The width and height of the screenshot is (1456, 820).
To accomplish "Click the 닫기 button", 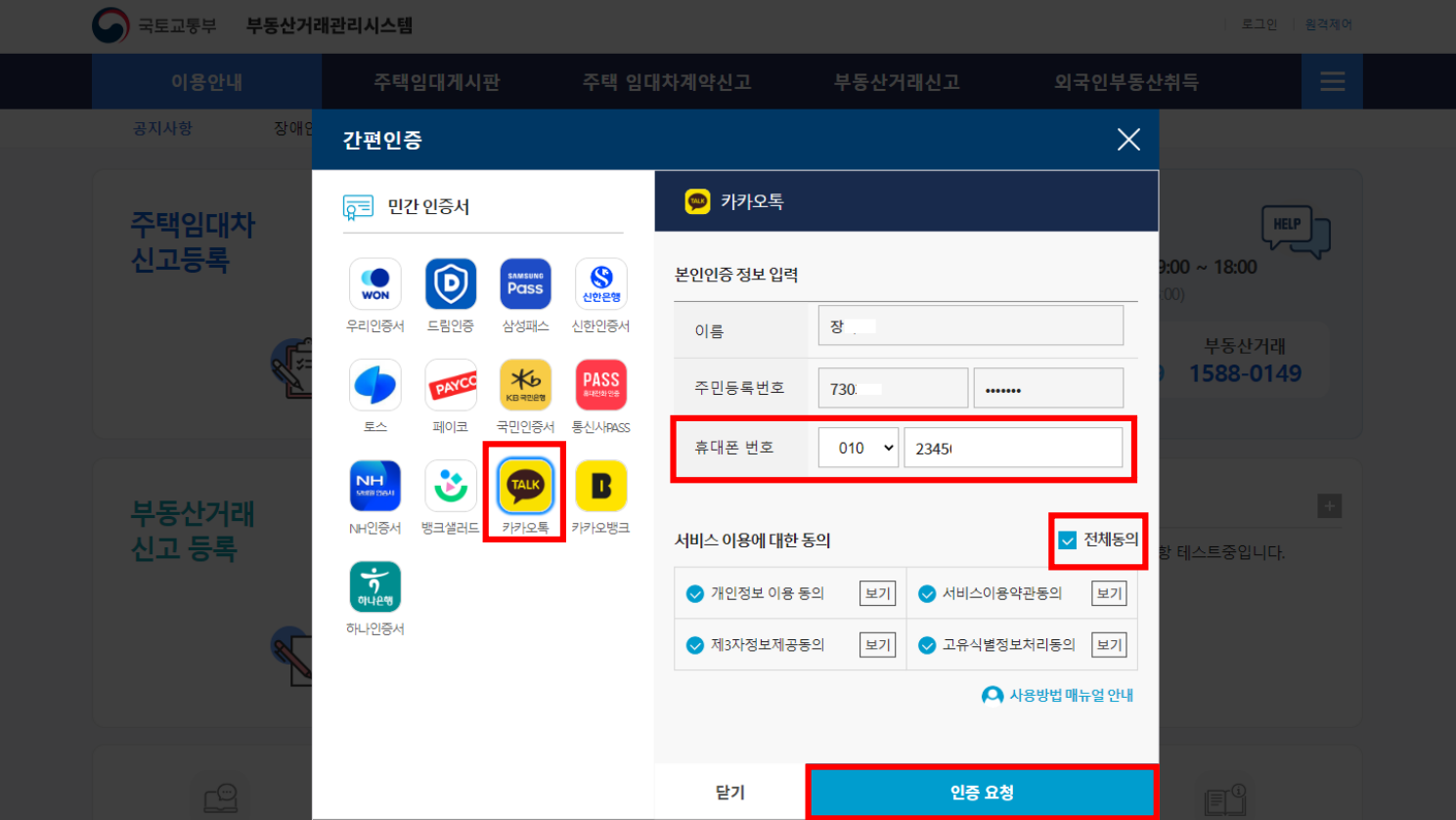I will point(729,792).
